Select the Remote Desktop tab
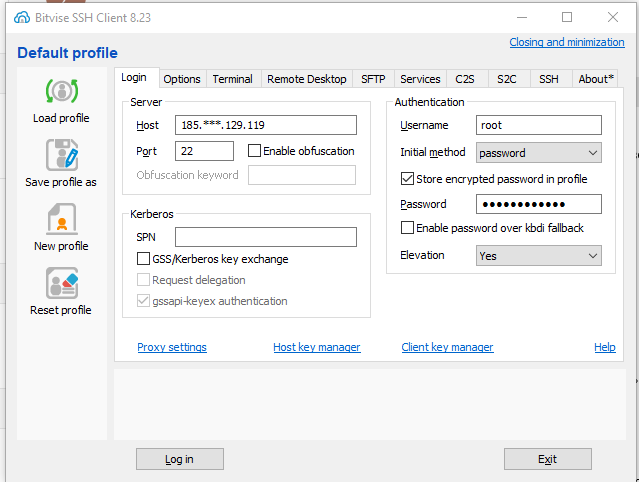The height and width of the screenshot is (482, 639). pos(307,79)
